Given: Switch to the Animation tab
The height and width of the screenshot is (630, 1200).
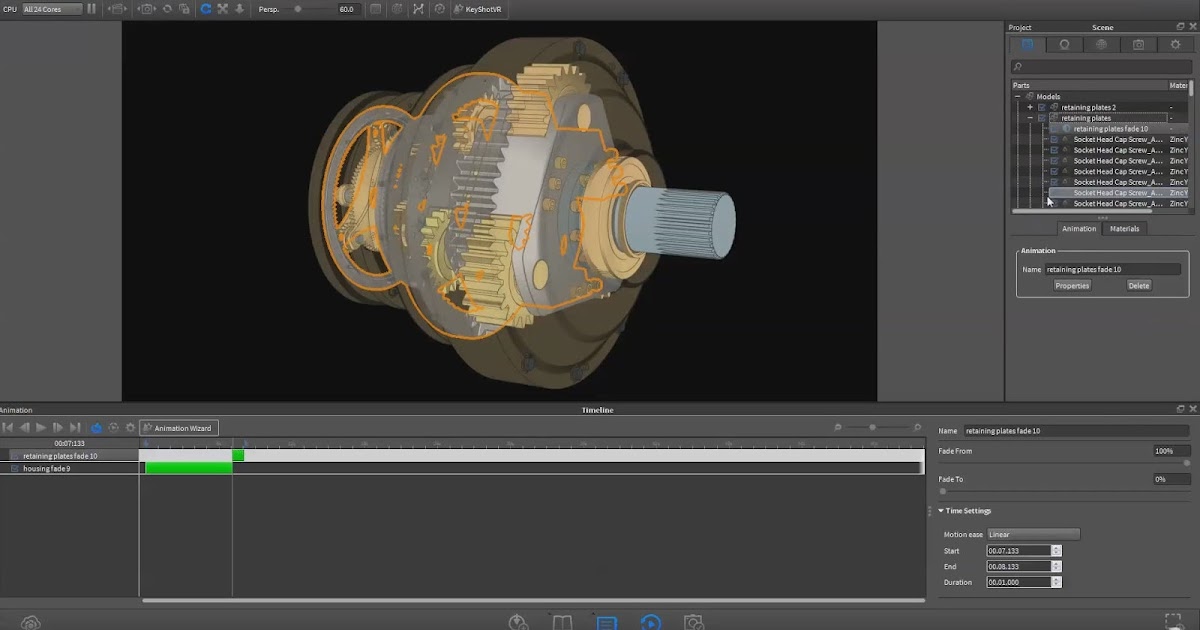Looking at the screenshot, I should (1078, 229).
